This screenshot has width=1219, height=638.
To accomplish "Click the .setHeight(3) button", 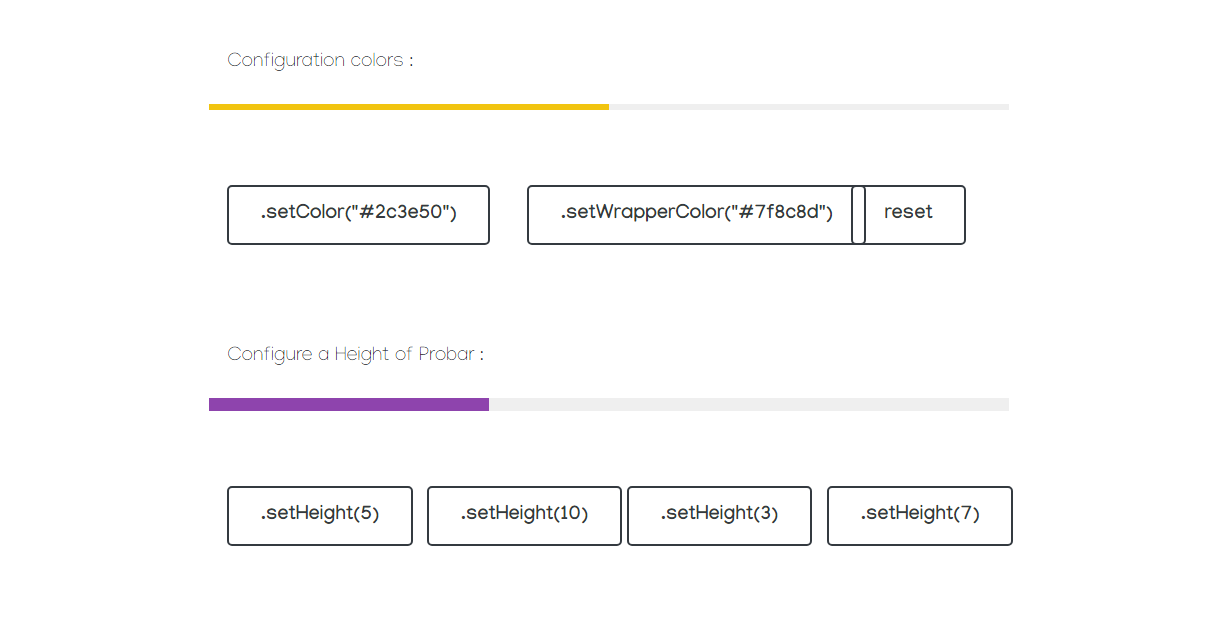I will tap(719, 515).
